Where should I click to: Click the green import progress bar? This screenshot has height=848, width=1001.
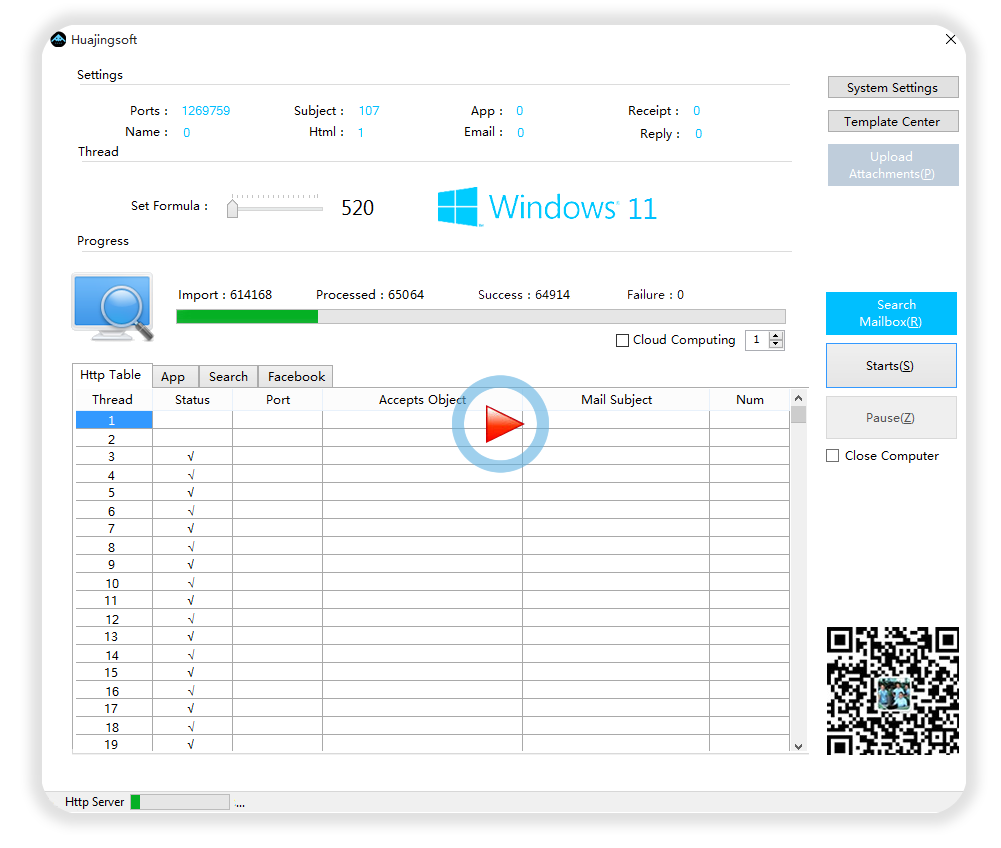pyautogui.click(x=481, y=316)
